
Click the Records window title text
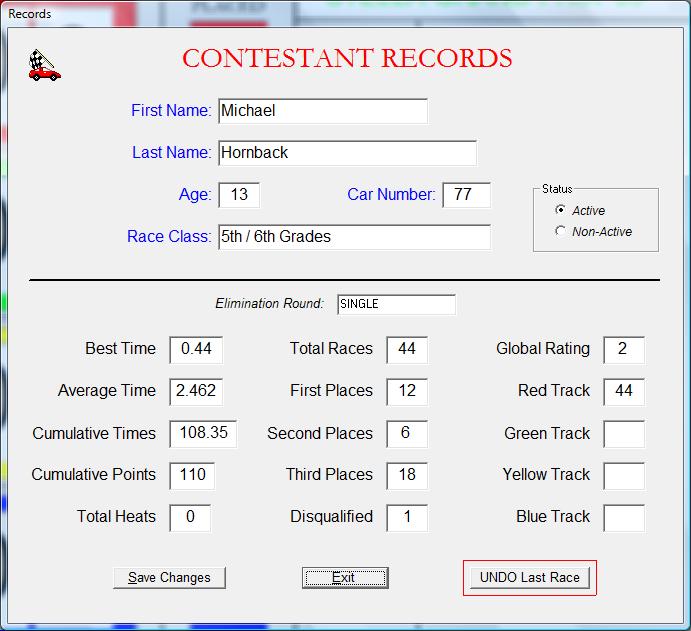coord(30,14)
